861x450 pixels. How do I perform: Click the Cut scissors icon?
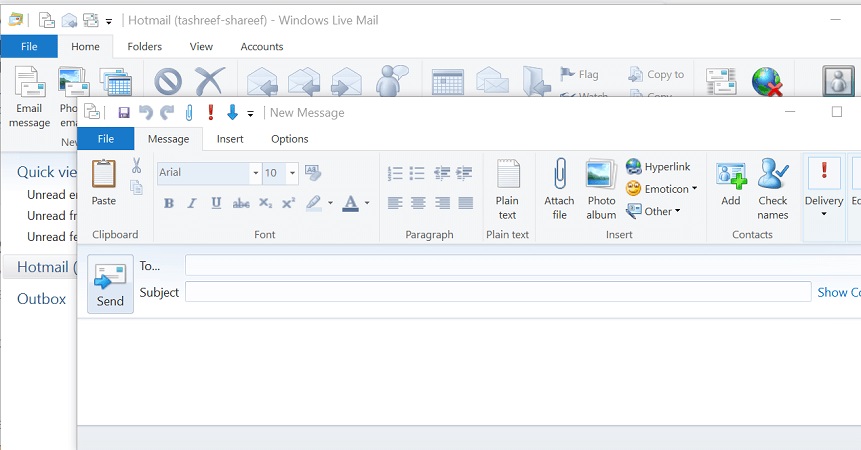point(136,165)
